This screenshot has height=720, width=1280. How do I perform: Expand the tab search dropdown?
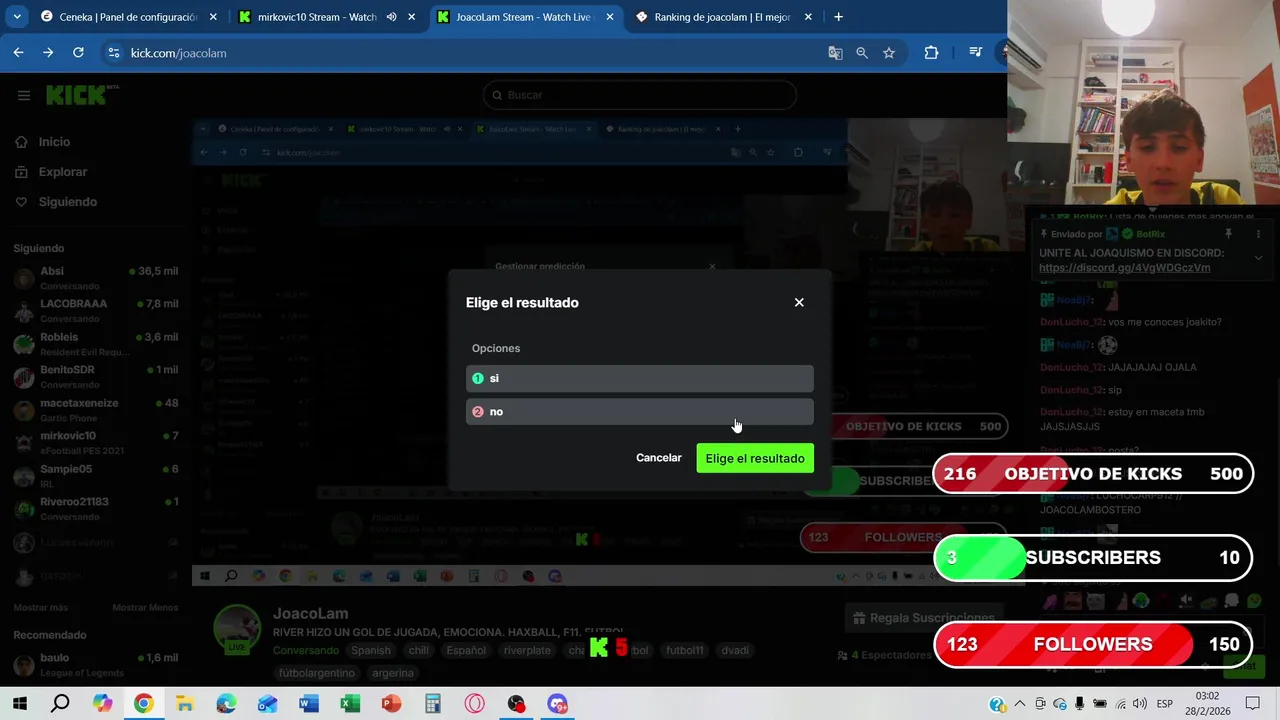(x=17, y=16)
